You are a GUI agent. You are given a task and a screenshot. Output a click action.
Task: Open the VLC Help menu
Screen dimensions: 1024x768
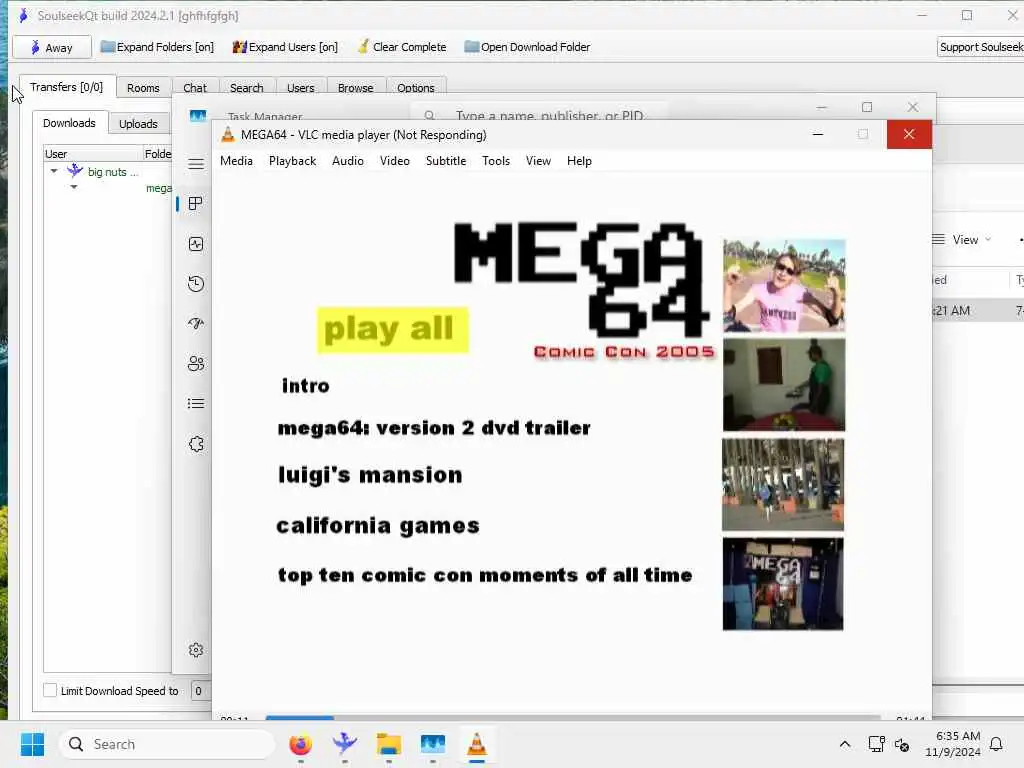coord(579,161)
